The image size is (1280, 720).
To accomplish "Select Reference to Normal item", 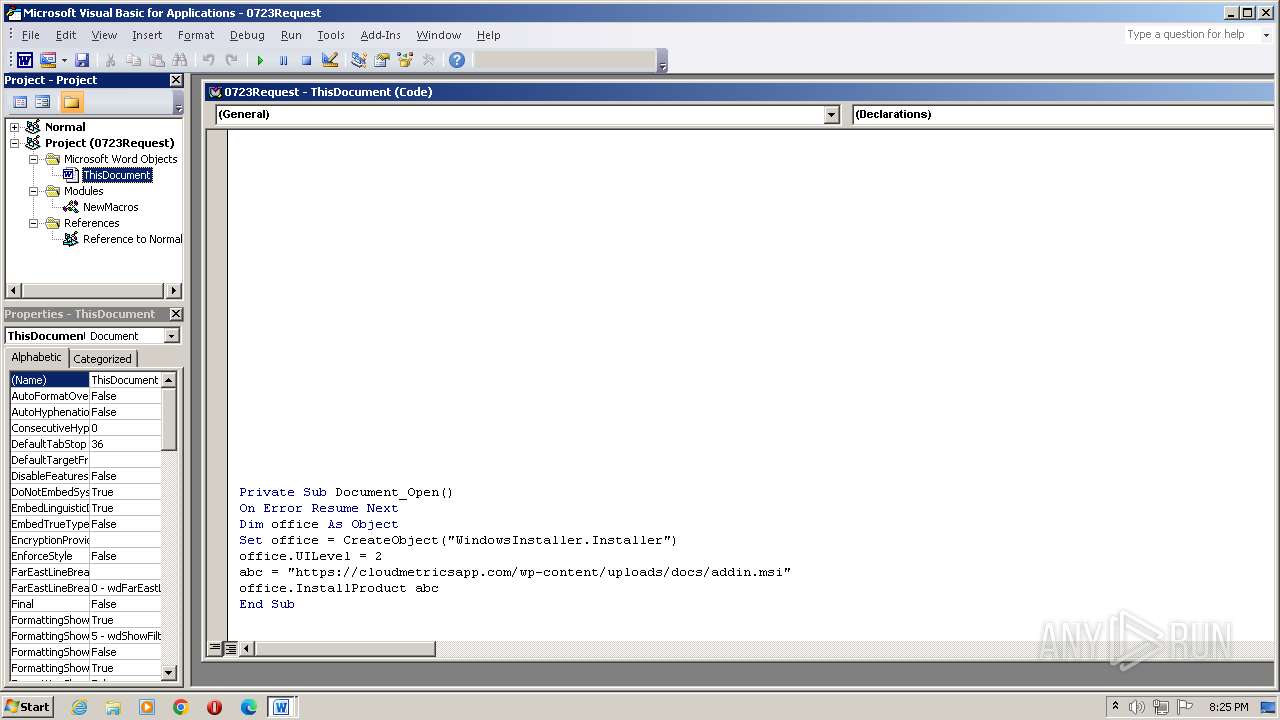I will coord(132,239).
